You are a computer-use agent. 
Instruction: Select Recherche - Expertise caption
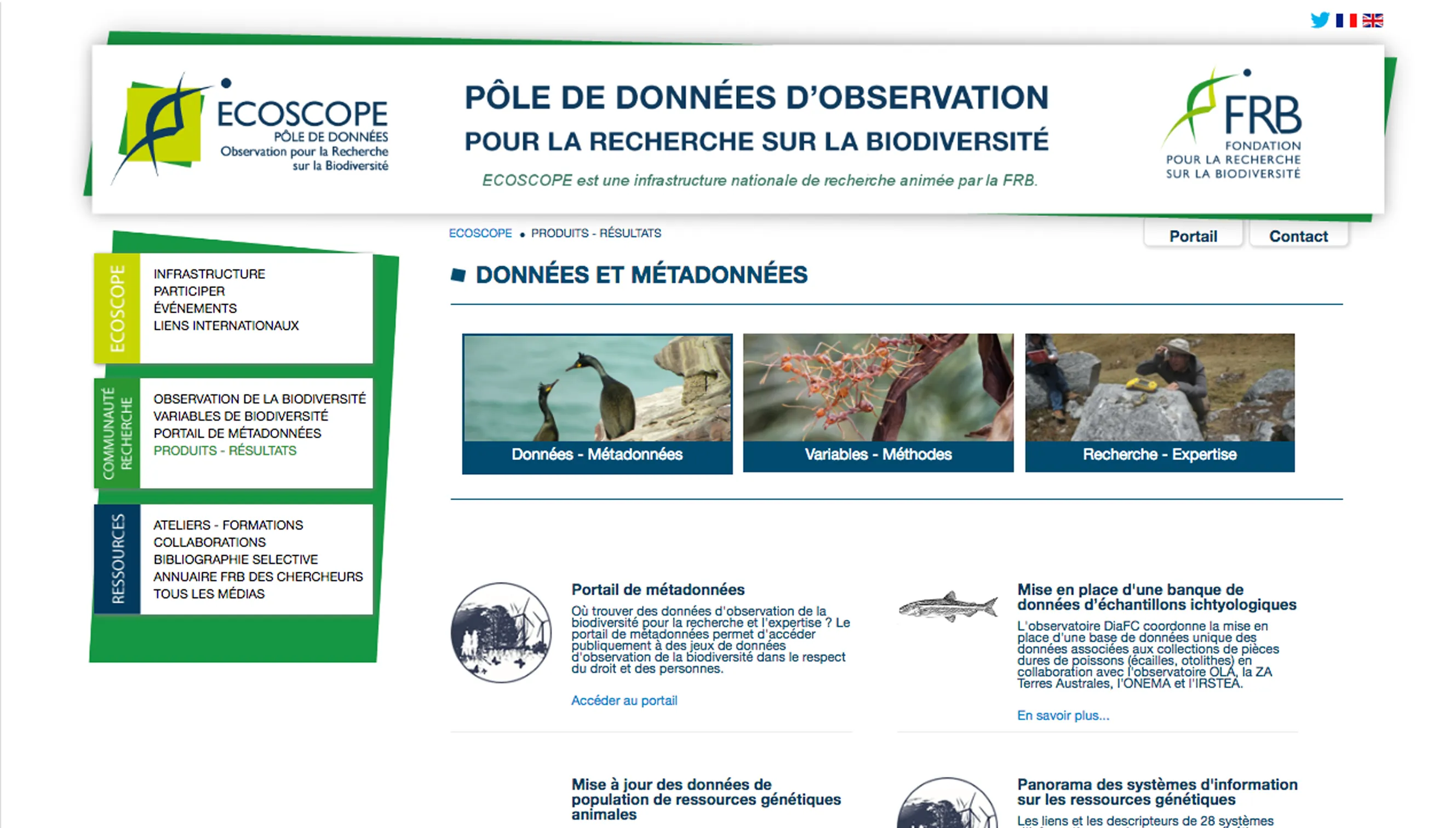point(1160,455)
